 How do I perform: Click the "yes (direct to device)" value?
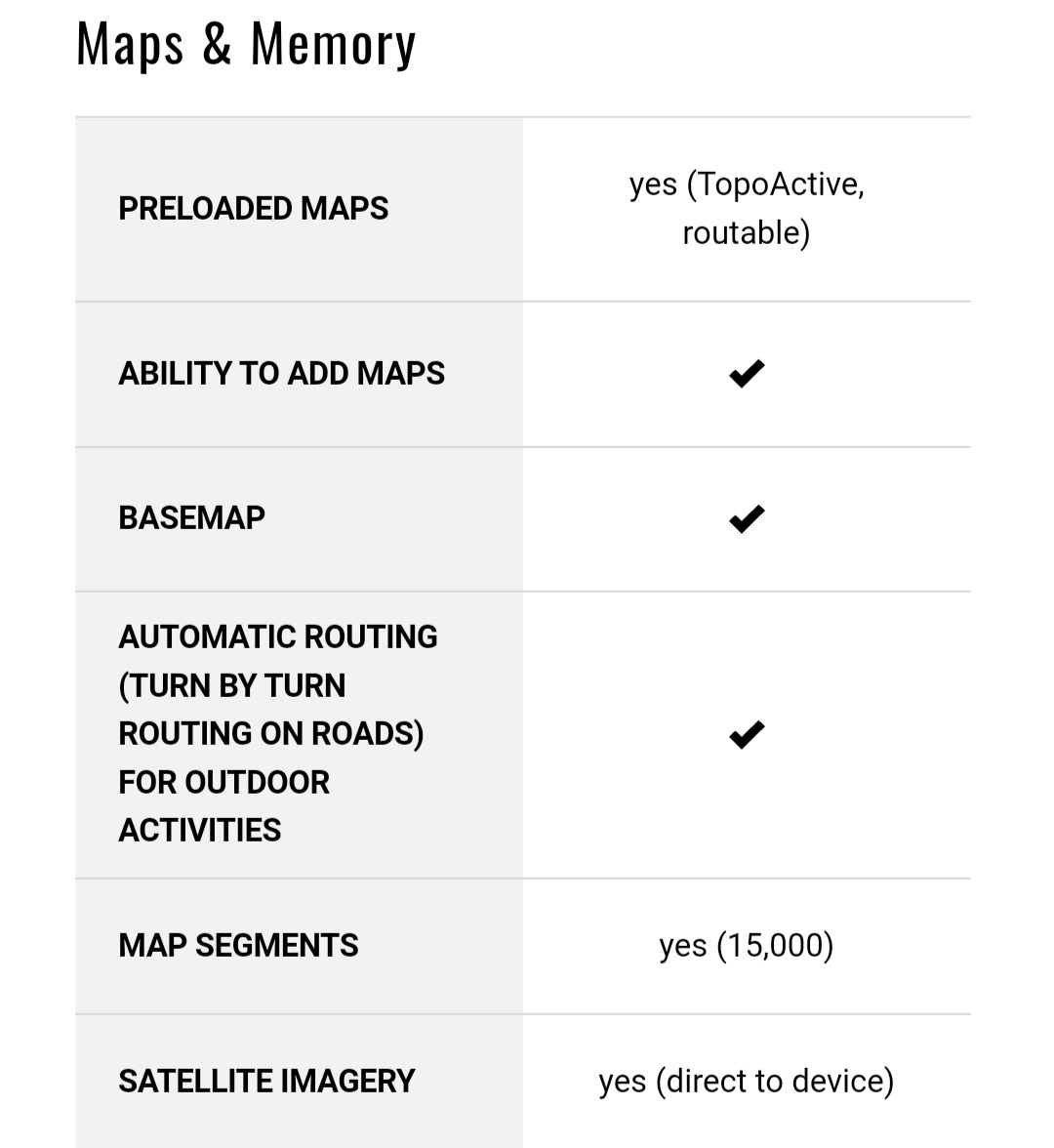point(747,1082)
